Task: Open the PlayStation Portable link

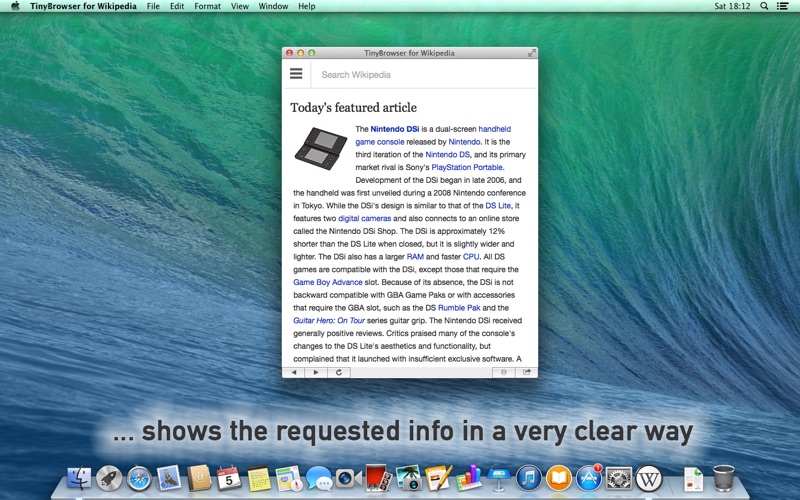Action: click(x=467, y=167)
